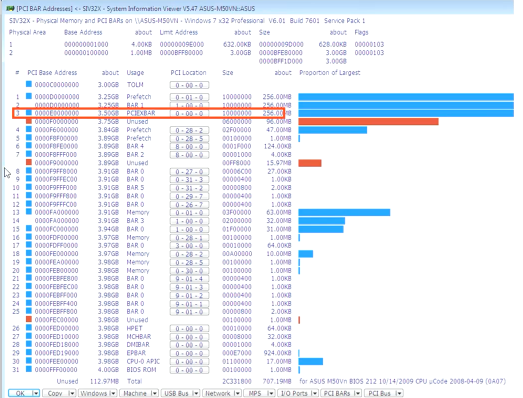Click the PCI Bus button

(x=380, y=393)
